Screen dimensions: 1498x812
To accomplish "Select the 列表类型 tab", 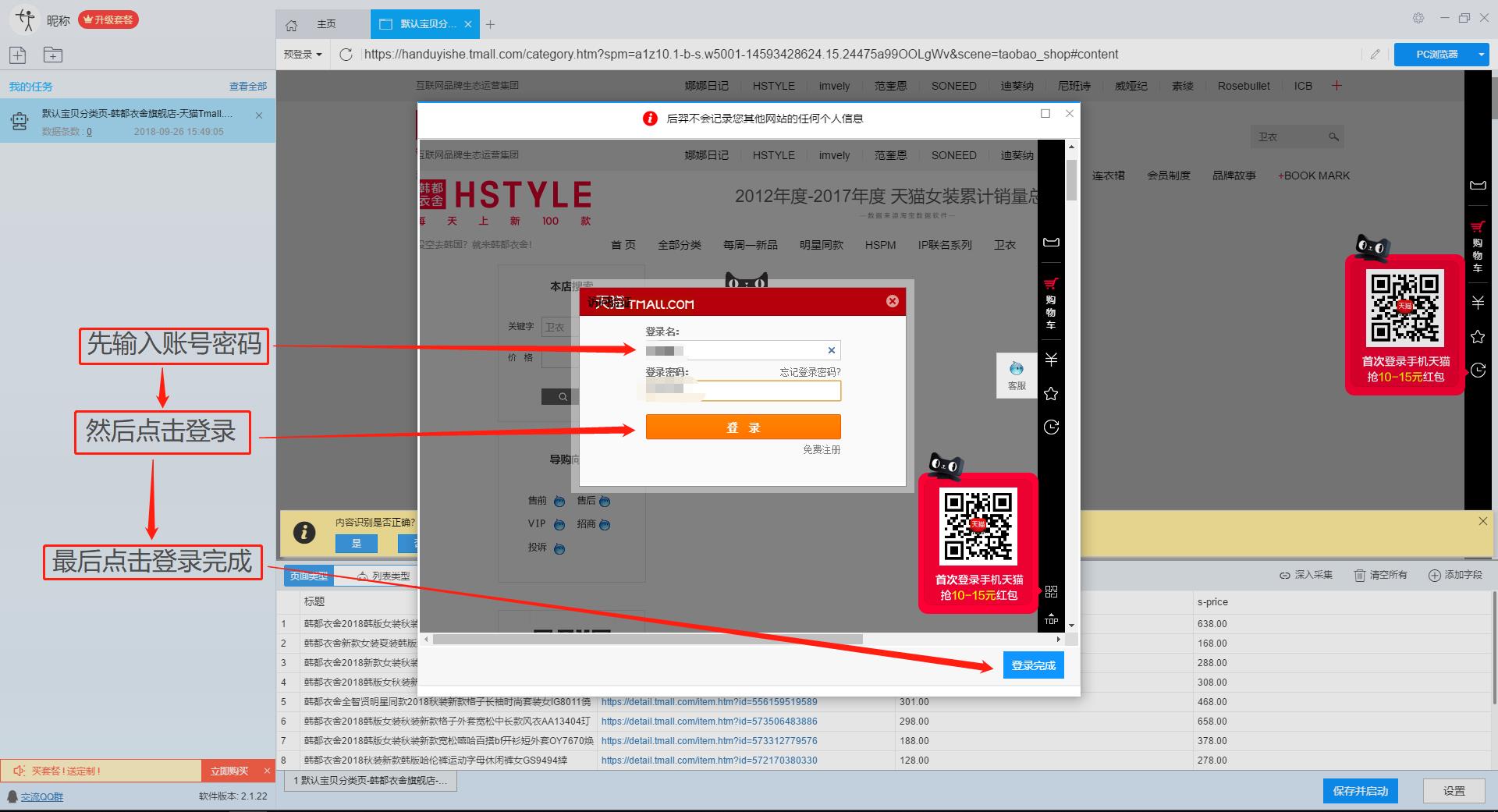I will (383, 576).
